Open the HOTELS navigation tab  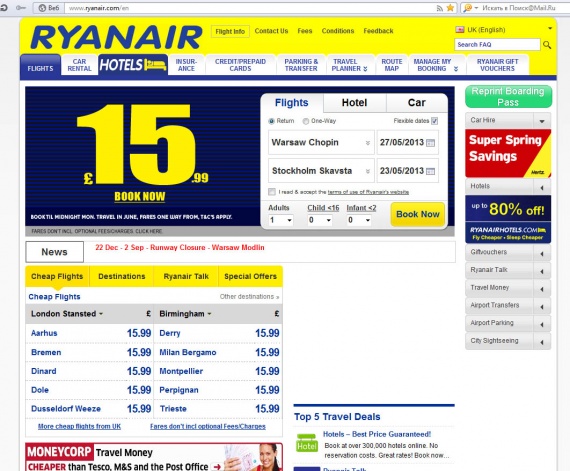click(x=133, y=65)
